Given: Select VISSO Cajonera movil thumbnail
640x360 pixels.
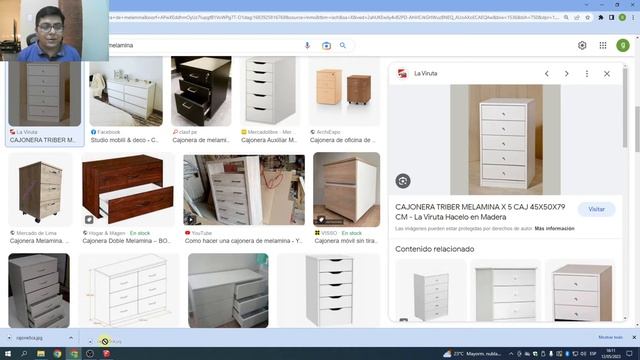Looking at the screenshot, I should (x=347, y=189).
